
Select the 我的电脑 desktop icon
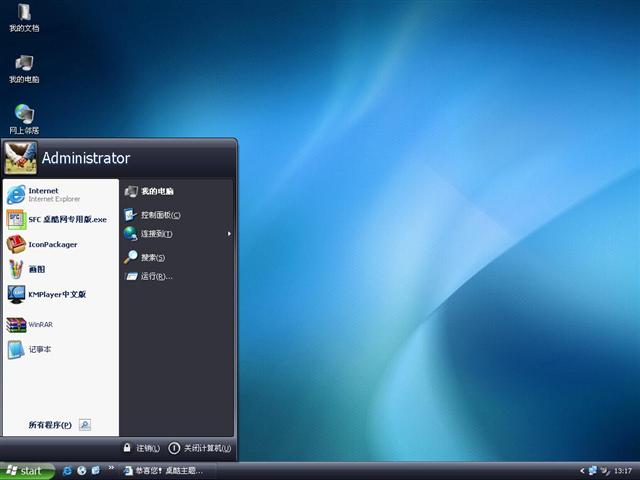pyautogui.click(x=24, y=66)
